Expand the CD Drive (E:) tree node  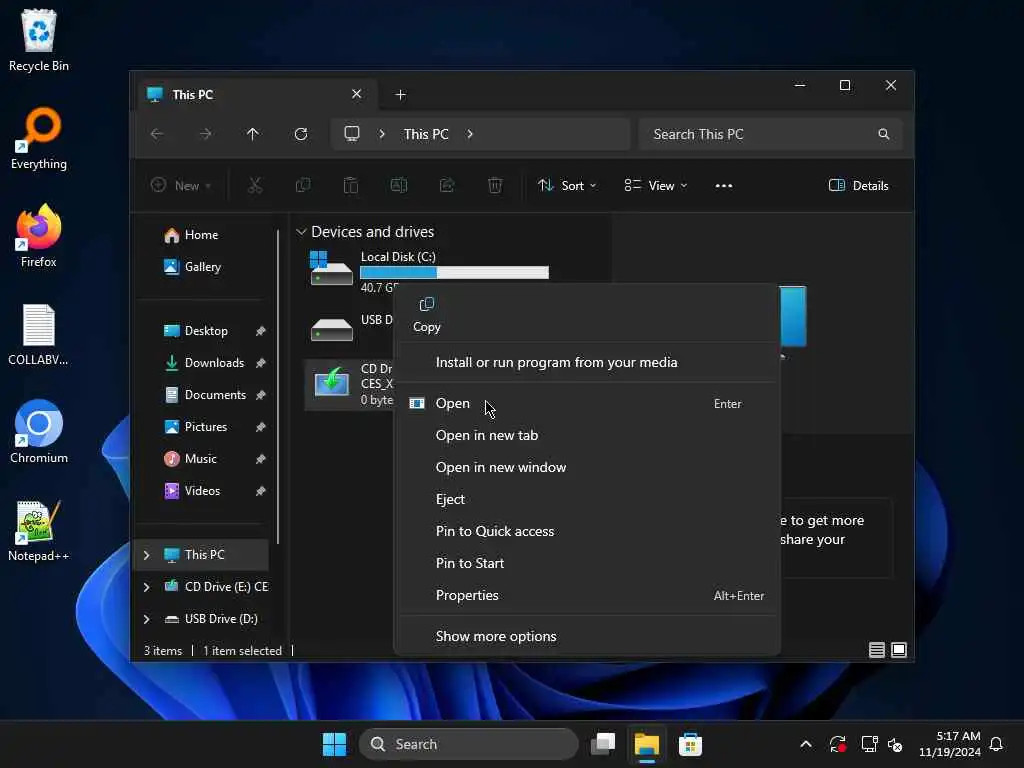pyautogui.click(x=146, y=587)
